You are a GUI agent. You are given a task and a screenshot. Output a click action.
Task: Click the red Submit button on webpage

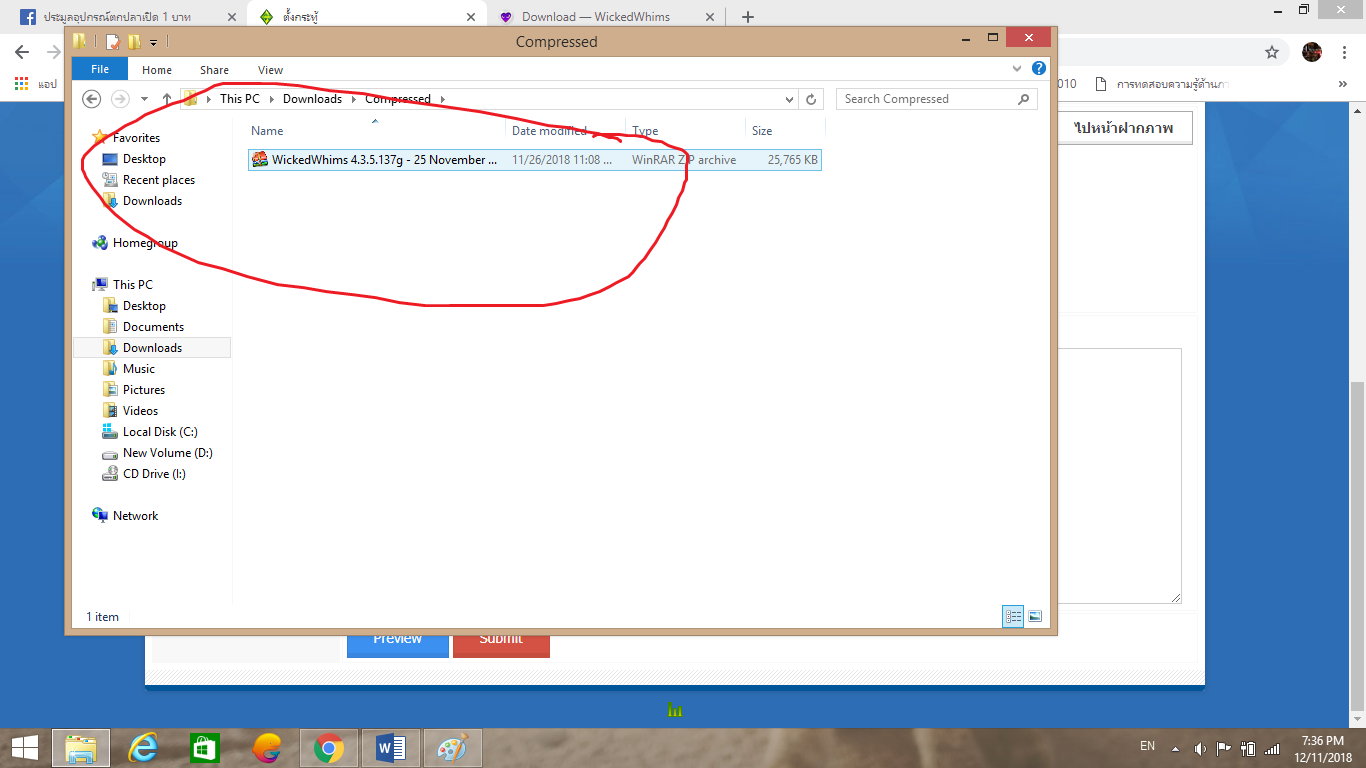coord(501,642)
